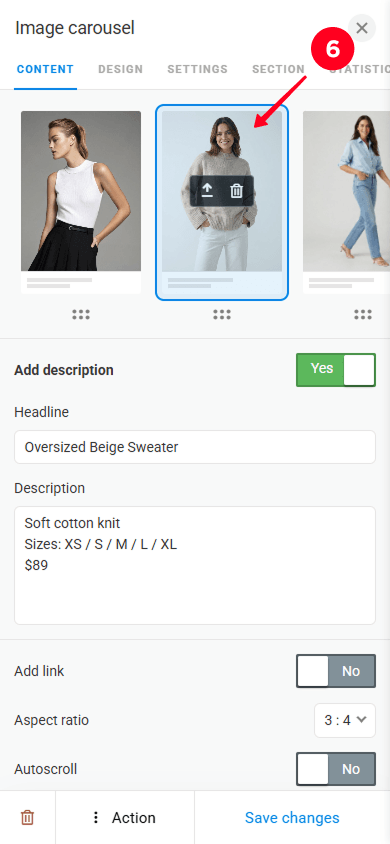Enable the Autoscroll toggle
This screenshot has width=390, height=844.
pos(336,769)
